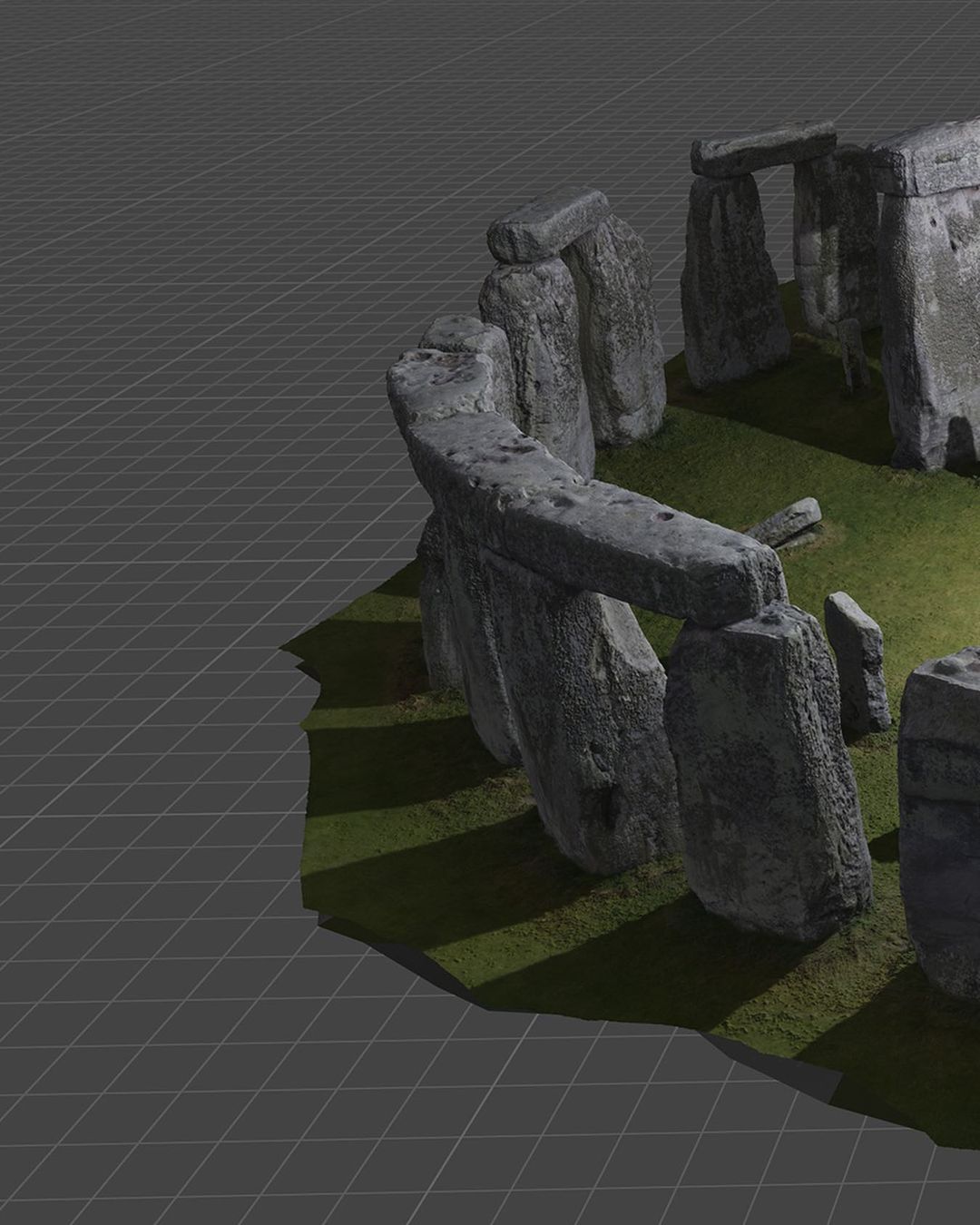The image size is (980, 1225).
Task: Click the fallen stone lying on the grass
Action: (786, 522)
